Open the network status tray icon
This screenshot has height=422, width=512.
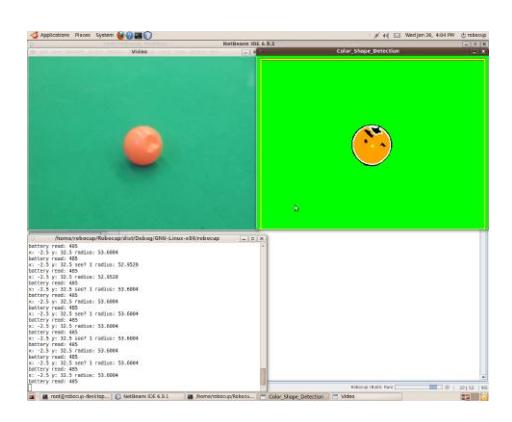377,35
